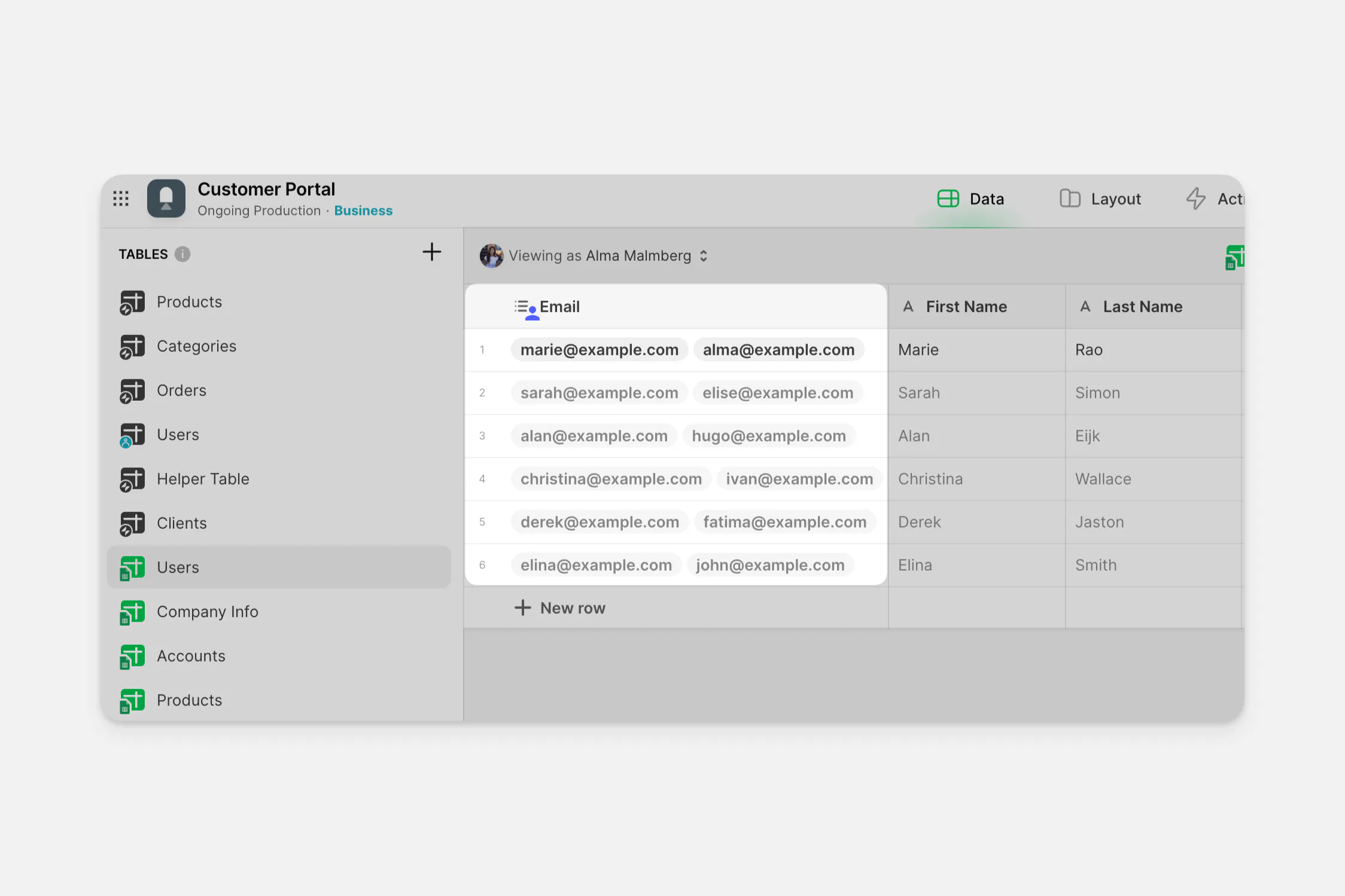The width and height of the screenshot is (1345, 896).
Task: Select the Helper Table in sidebar
Action: [202, 479]
